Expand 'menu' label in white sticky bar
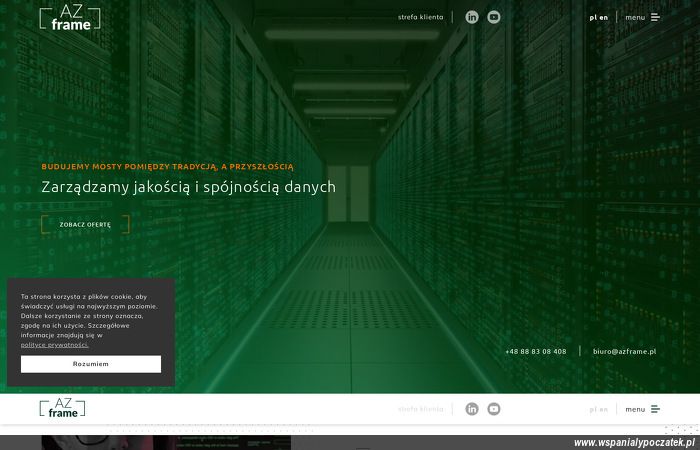Image resolution: width=700 pixels, height=450 pixels. [x=635, y=409]
